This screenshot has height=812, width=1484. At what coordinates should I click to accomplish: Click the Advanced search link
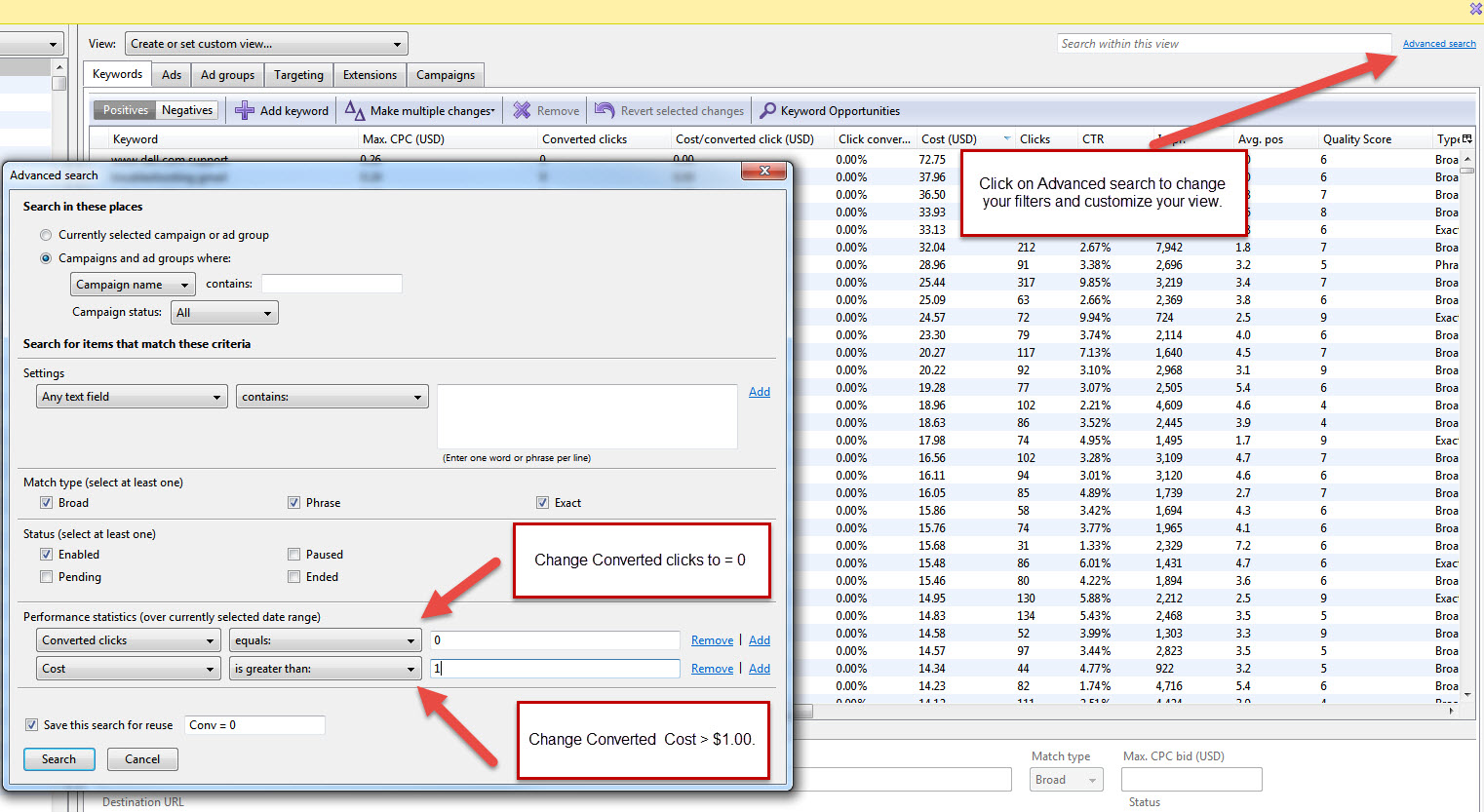coord(1438,44)
